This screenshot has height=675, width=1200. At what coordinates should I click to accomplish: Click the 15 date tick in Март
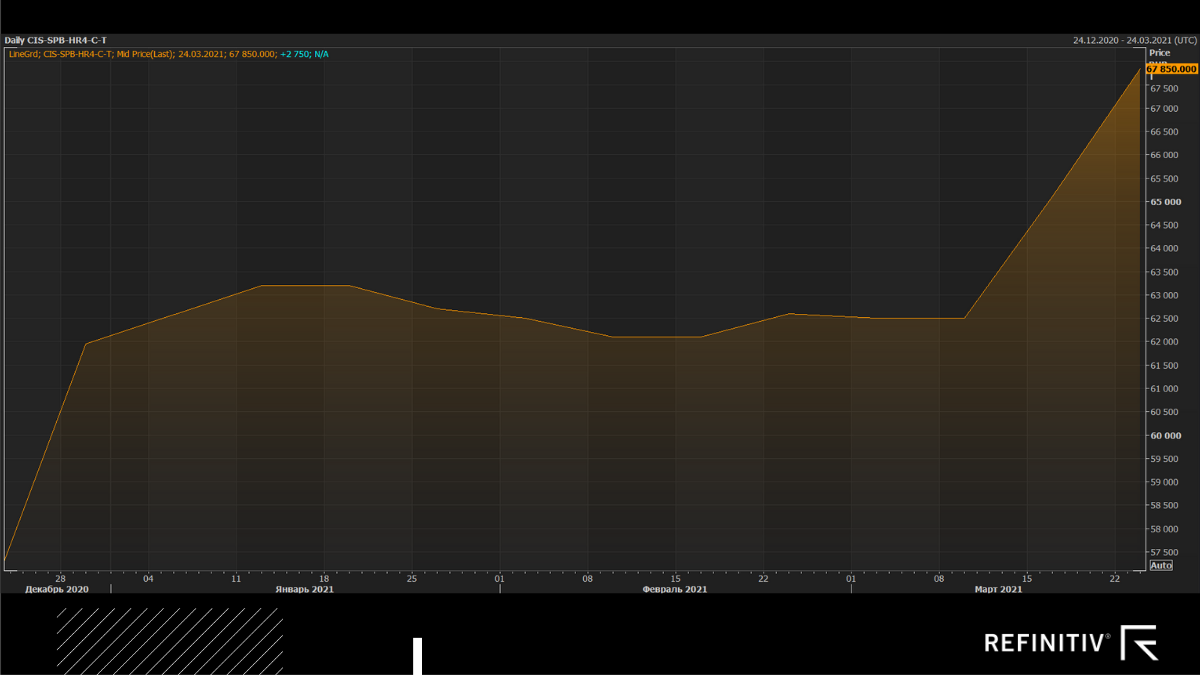pyautogui.click(x=1027, y=578)
